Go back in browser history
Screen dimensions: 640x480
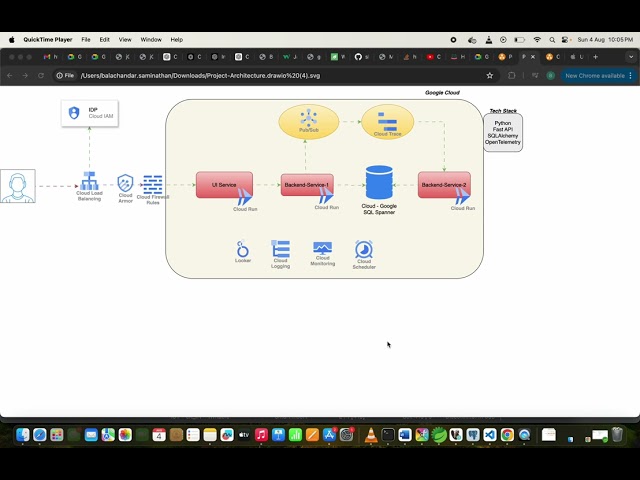point(10,76)
